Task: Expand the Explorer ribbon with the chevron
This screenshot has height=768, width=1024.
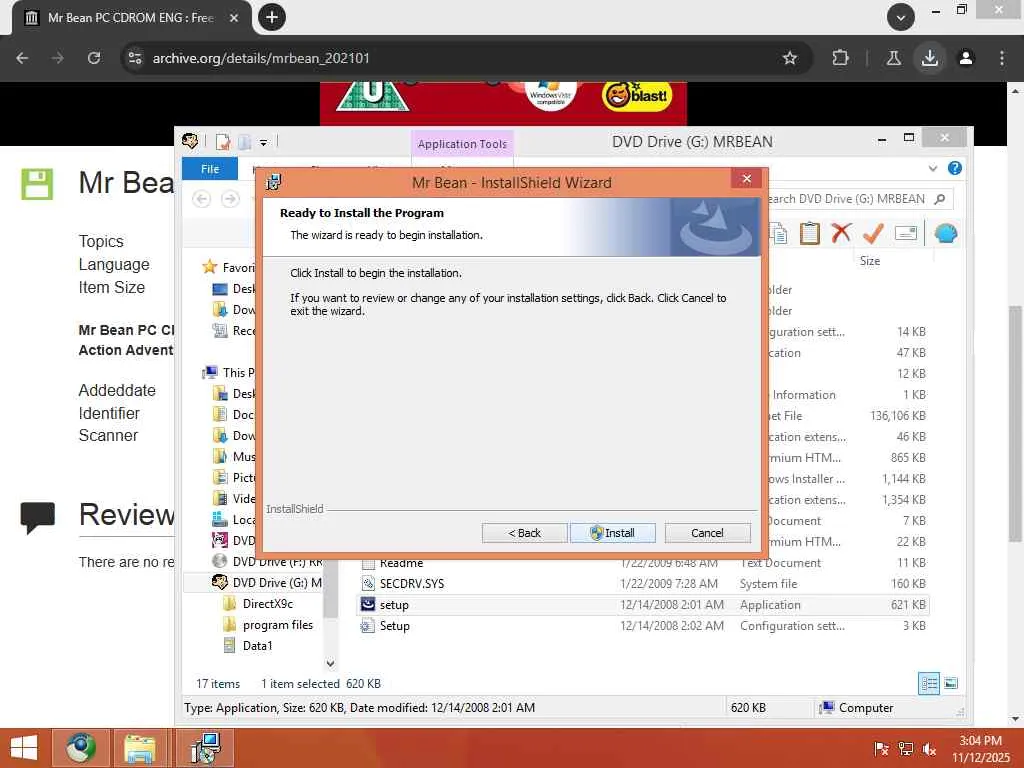Action: (x=933, y=168)
